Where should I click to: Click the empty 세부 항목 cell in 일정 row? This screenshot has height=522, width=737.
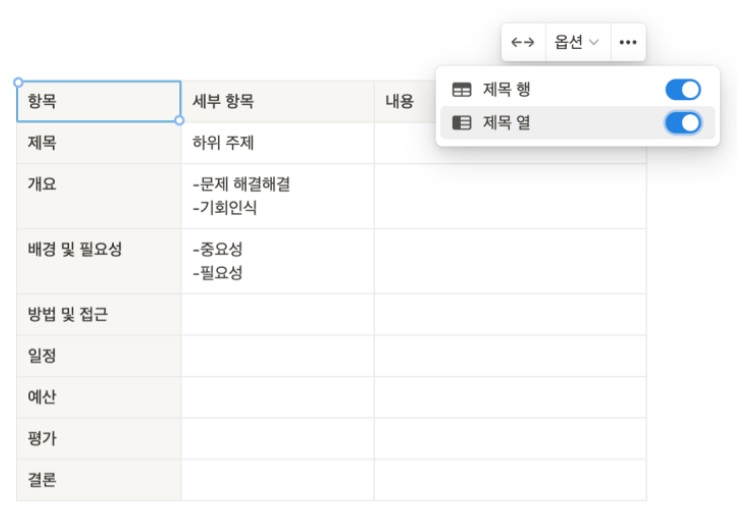pyautogui.click(x=277, y=356)
